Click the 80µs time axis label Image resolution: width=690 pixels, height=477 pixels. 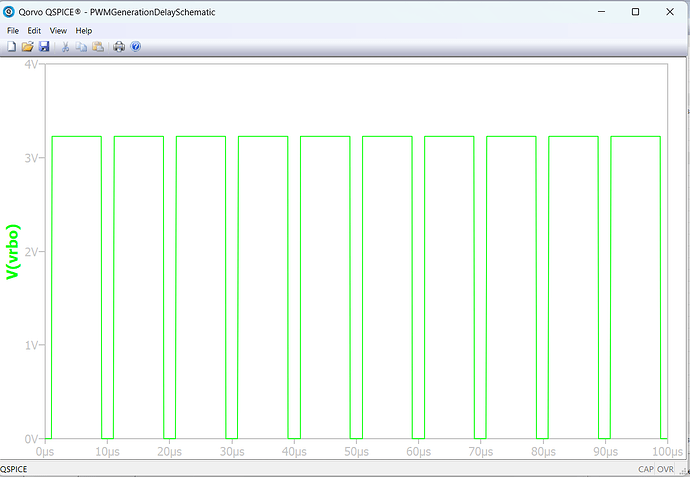click(x=543, y=452)
